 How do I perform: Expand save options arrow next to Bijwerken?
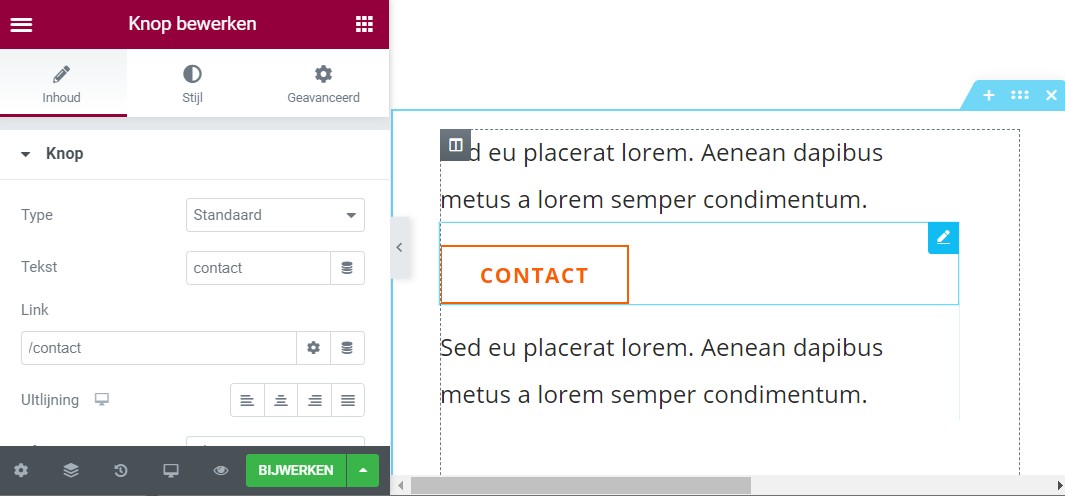[x=363, y=470]
